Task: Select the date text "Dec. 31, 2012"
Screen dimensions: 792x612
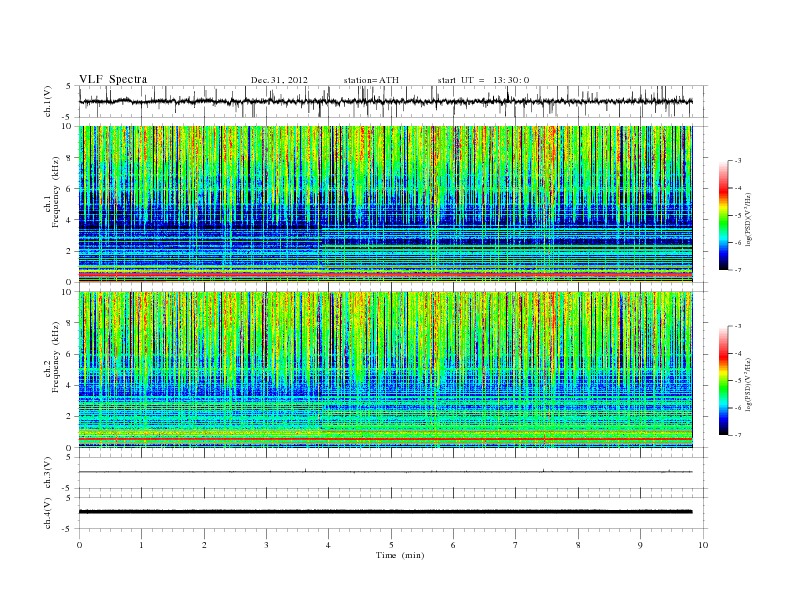Action: tap(279, 80)
